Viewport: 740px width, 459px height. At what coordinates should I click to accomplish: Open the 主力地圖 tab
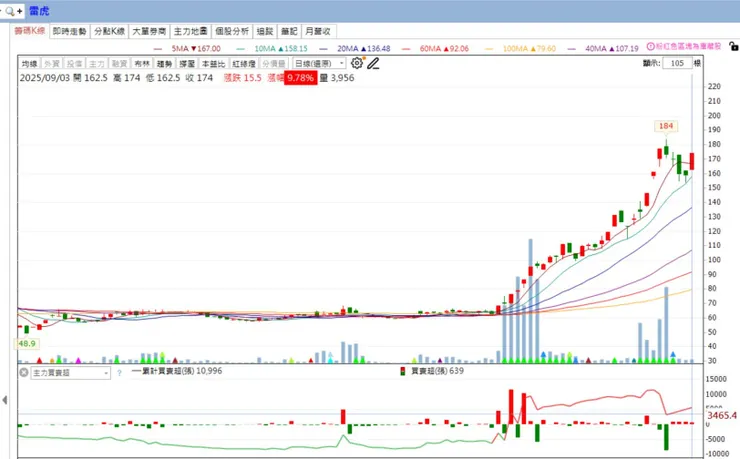[x=190, y=31]
